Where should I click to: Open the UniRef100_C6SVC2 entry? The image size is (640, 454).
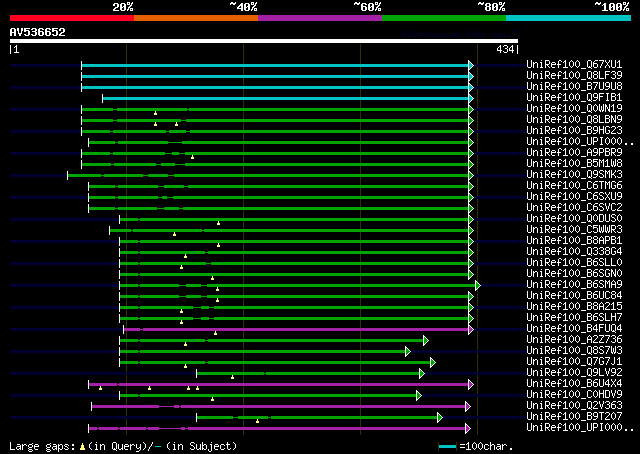574,208
